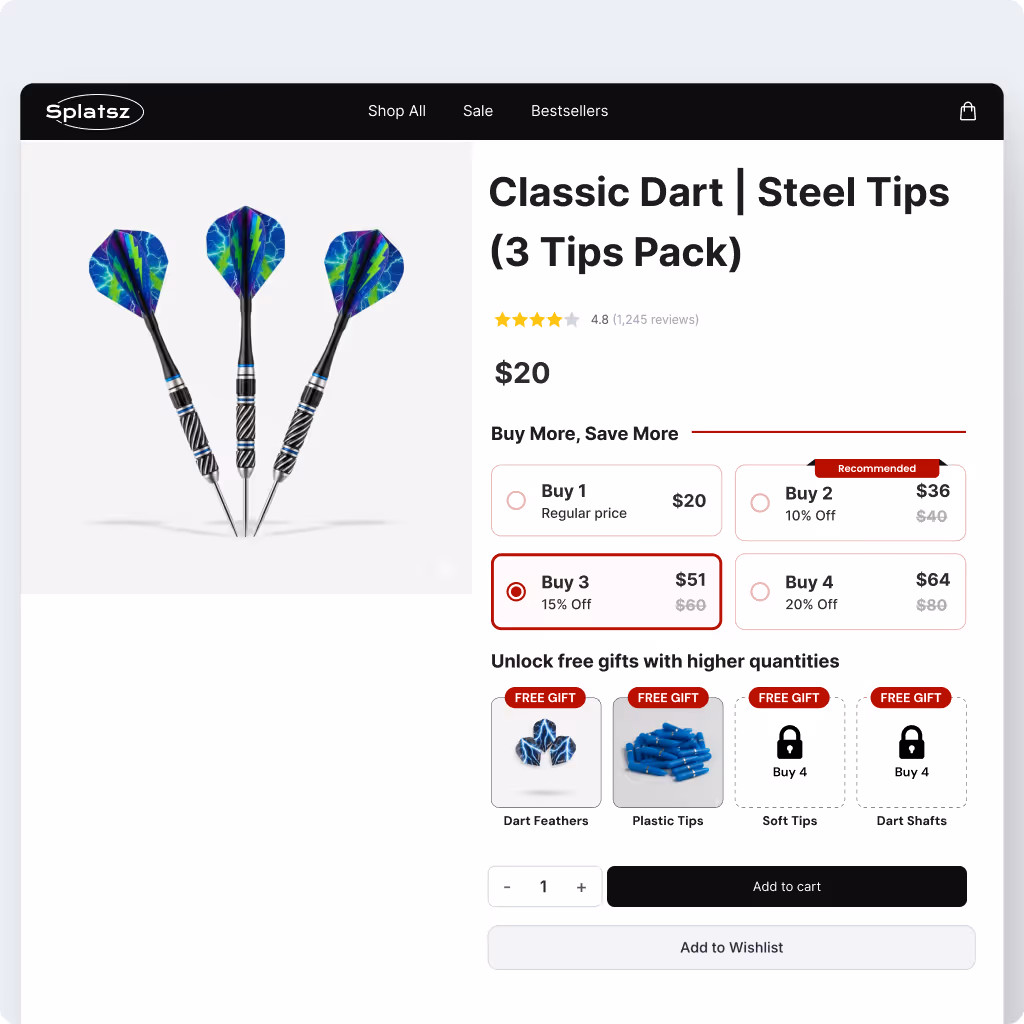Open the 1,245 reviews link
The height and width of the screenshot is (1024, 1024).
coord(656,319)
